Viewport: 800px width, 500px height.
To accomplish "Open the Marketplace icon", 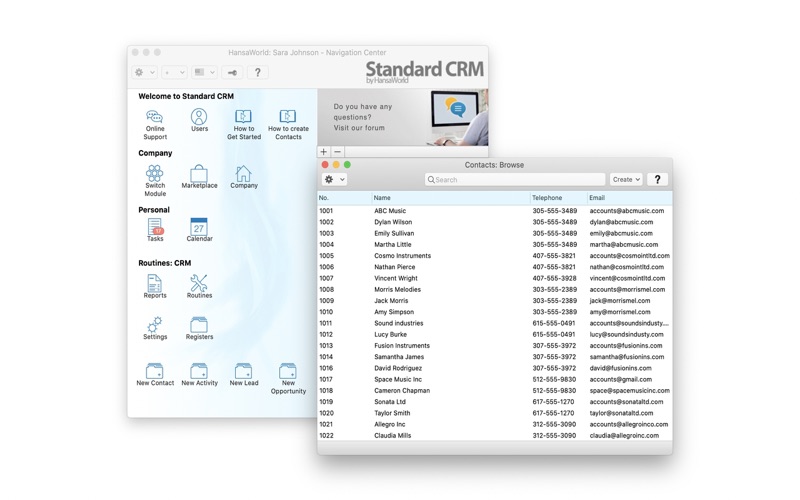I will click(199, 177).
